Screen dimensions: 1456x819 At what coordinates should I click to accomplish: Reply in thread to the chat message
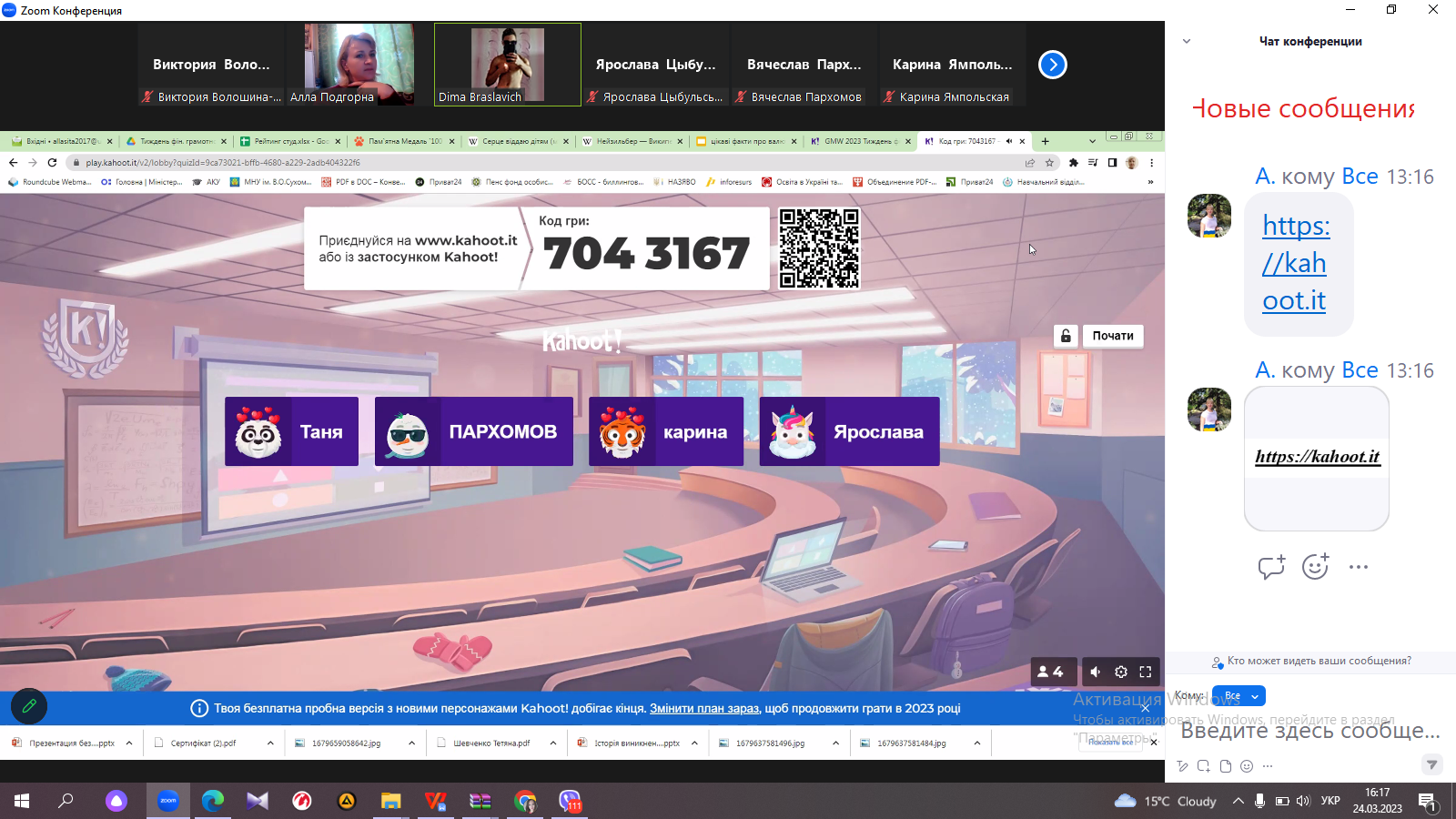(x=1271, y=567)
